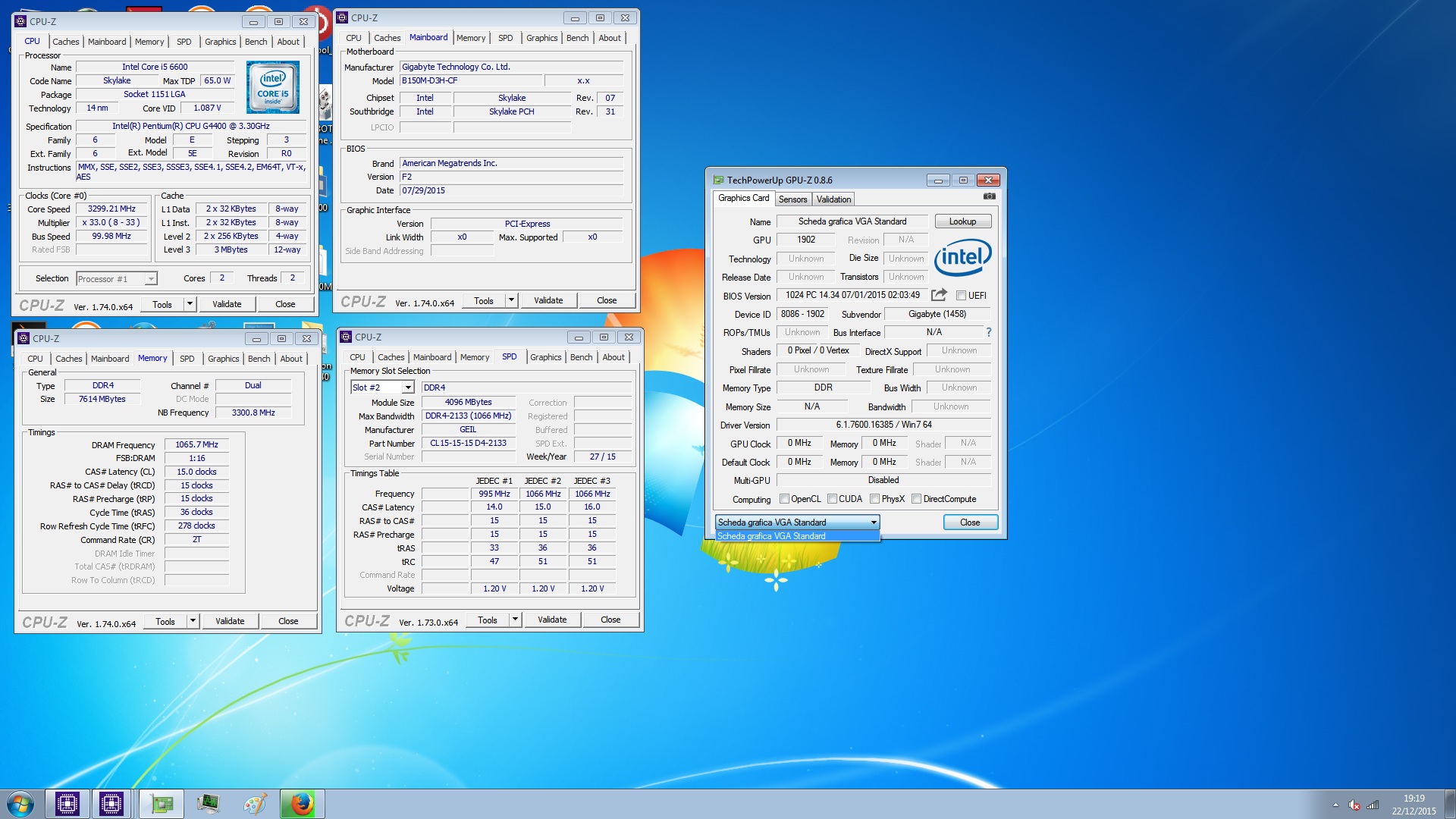Open the second CPU-Z taskbar icon
This screenshot has height=819, width=1456.
111,804
